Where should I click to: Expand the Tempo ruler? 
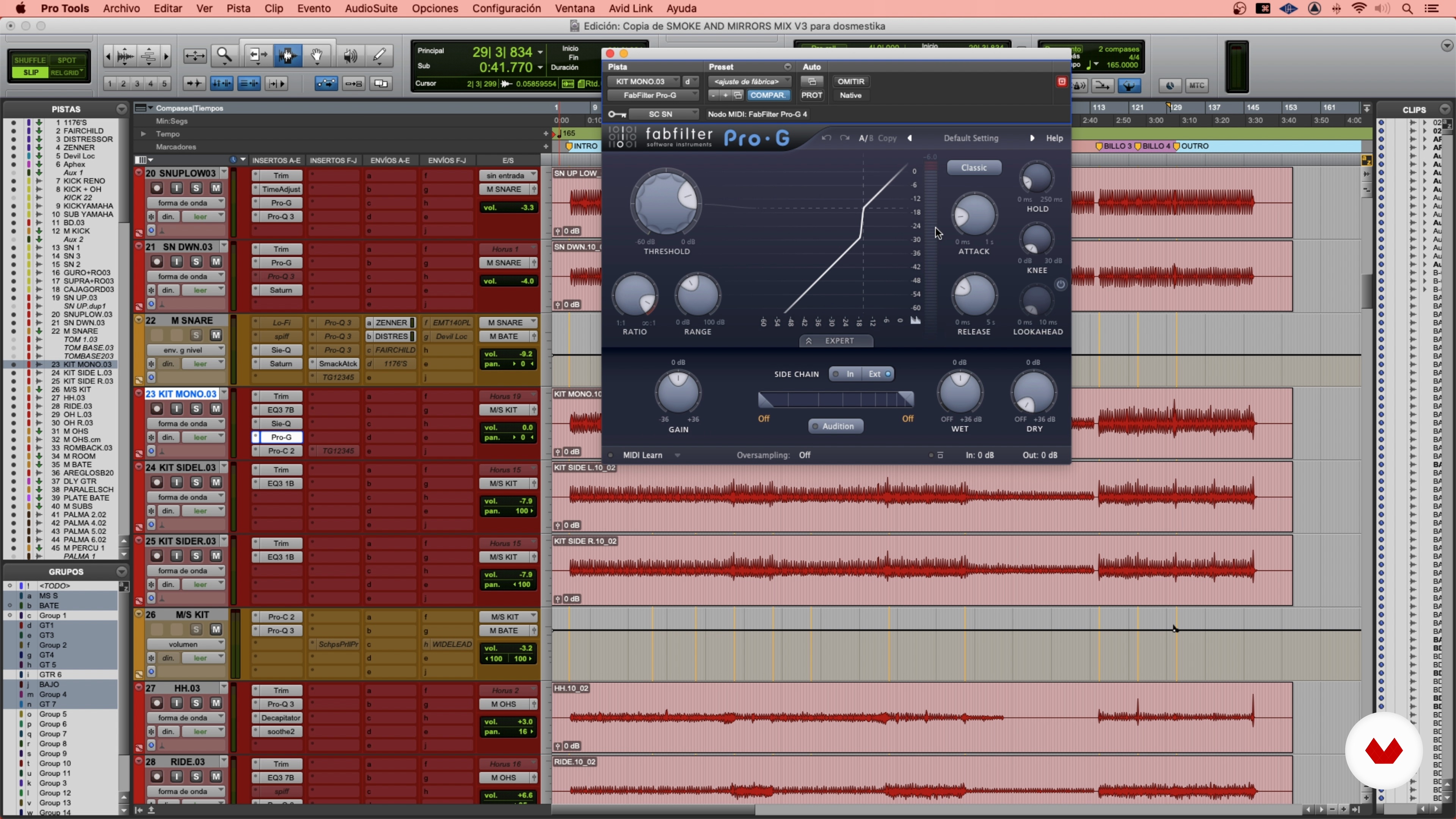143,134
